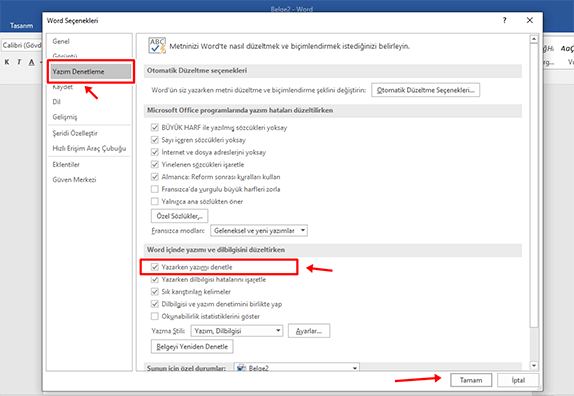The height and width of the screenshot is (396, 574).
Task: Toggle Dilbilgisi ve yazım denetimini birlikte yap
Action: (x=155, y=304)
